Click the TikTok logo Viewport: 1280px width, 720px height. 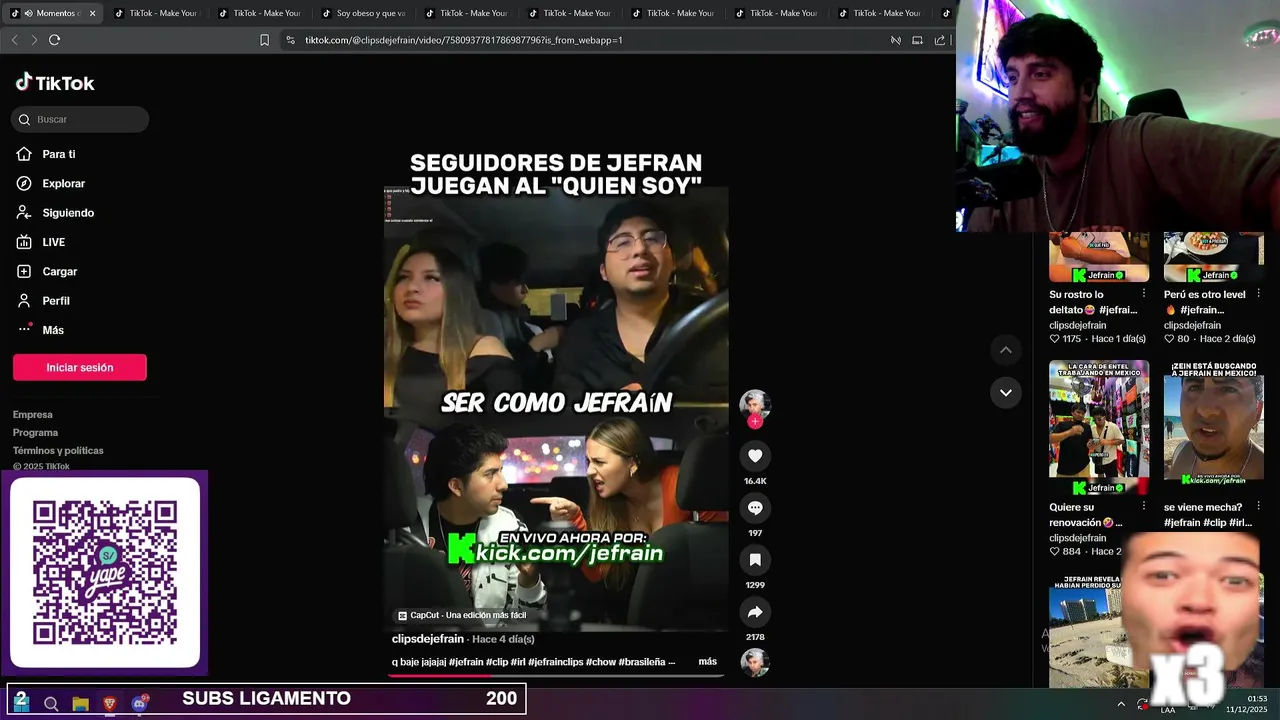(55, 83)
